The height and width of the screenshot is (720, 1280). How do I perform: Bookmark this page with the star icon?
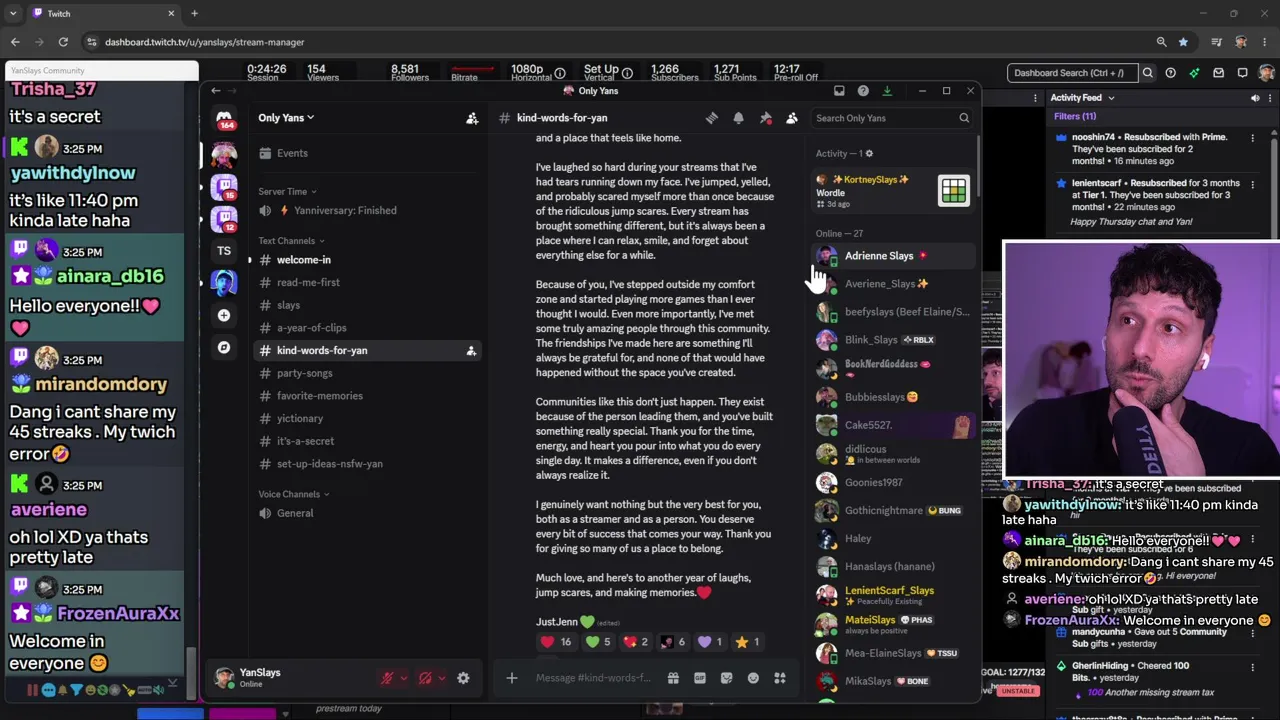1183,42
